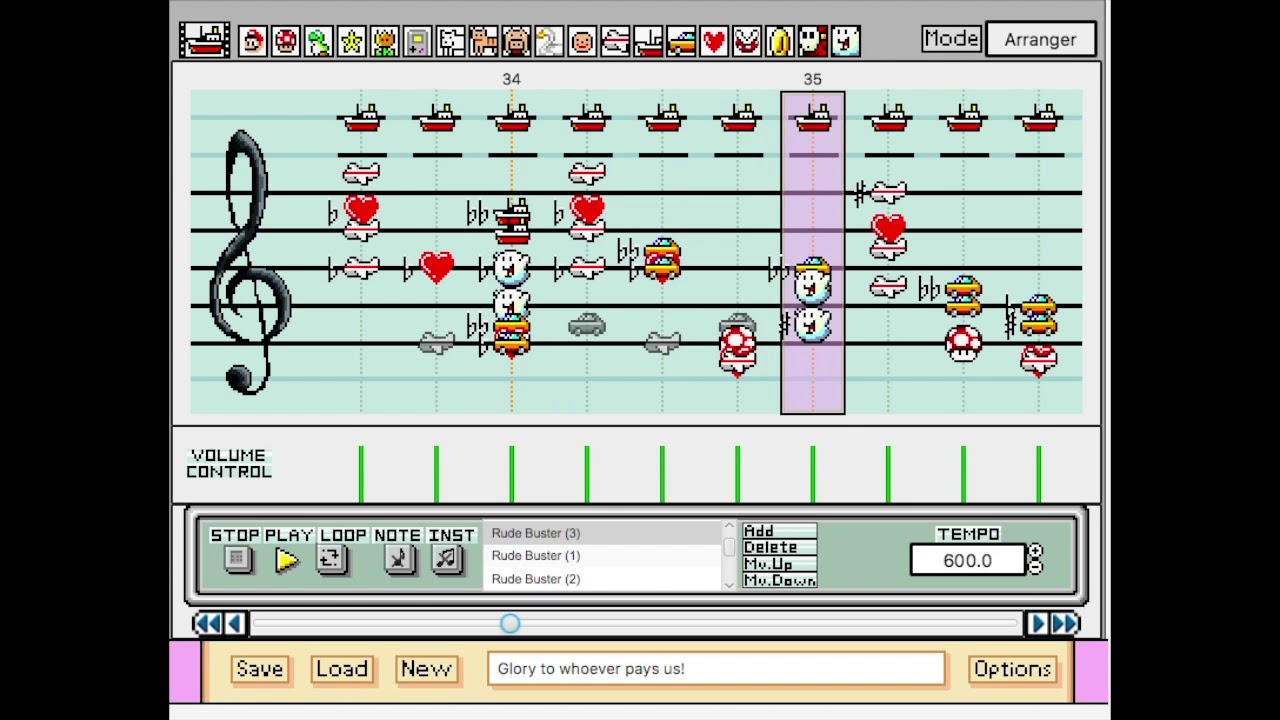Select the Yoshi instrument icon
The width and height of the screenshot is (1280, 720).
(318, 41)
